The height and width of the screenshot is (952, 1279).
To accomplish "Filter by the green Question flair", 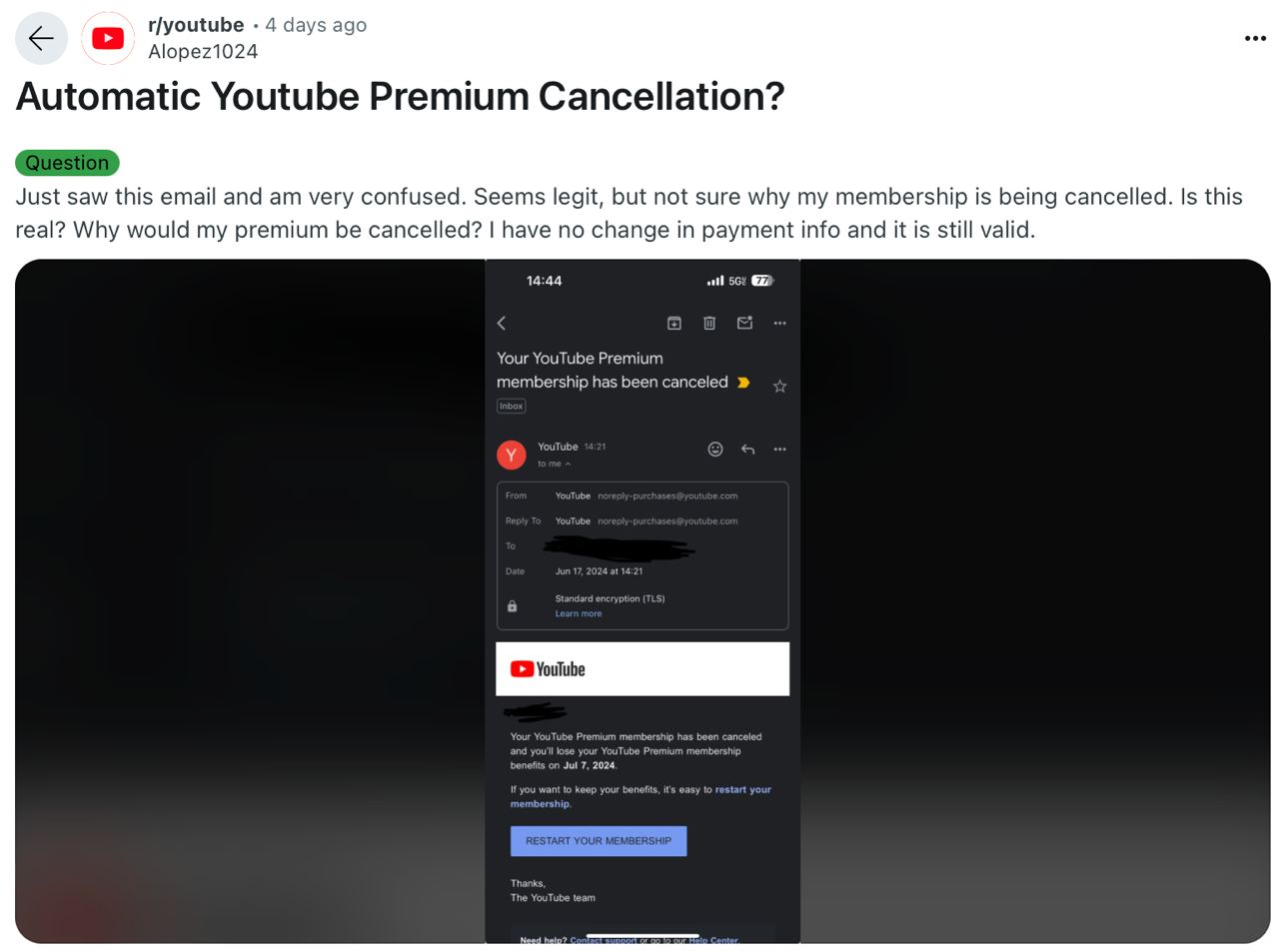I will pos(67,163).
